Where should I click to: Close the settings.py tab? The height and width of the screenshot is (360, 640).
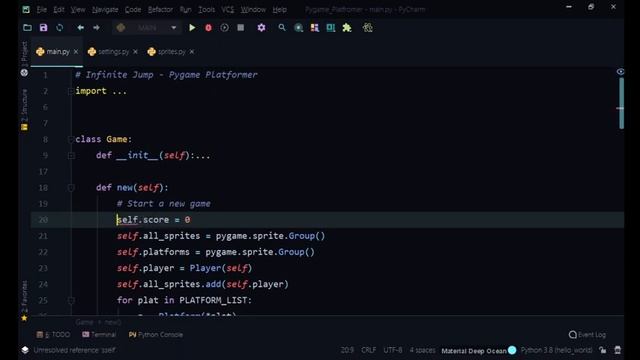tap(136, 52)
